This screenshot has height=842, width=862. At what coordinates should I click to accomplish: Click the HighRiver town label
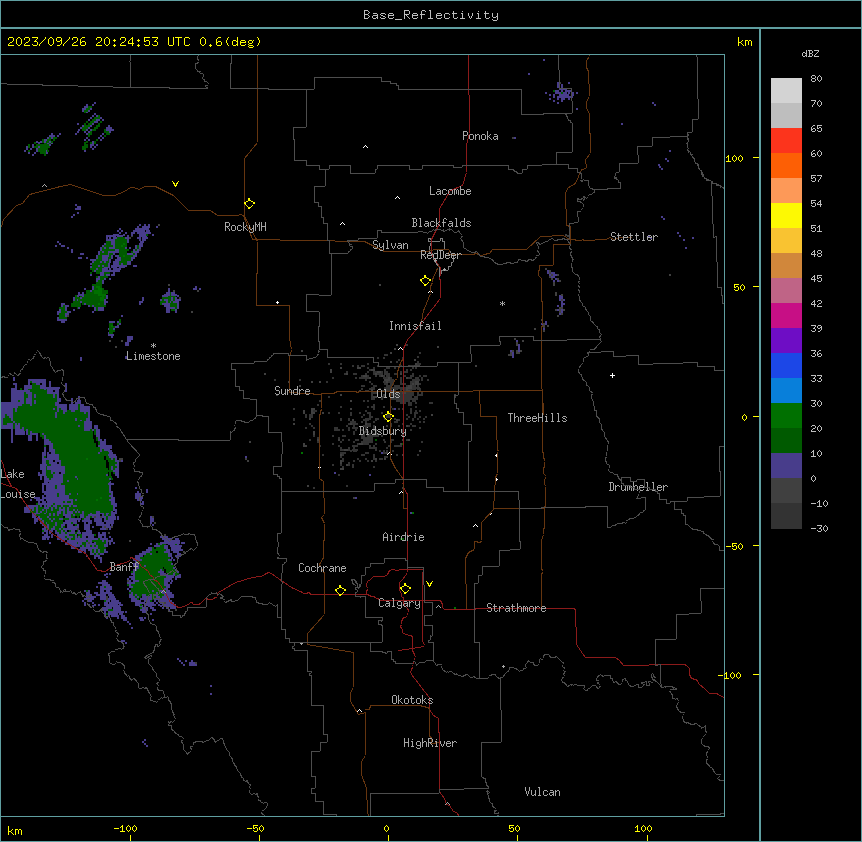point(430,743)
